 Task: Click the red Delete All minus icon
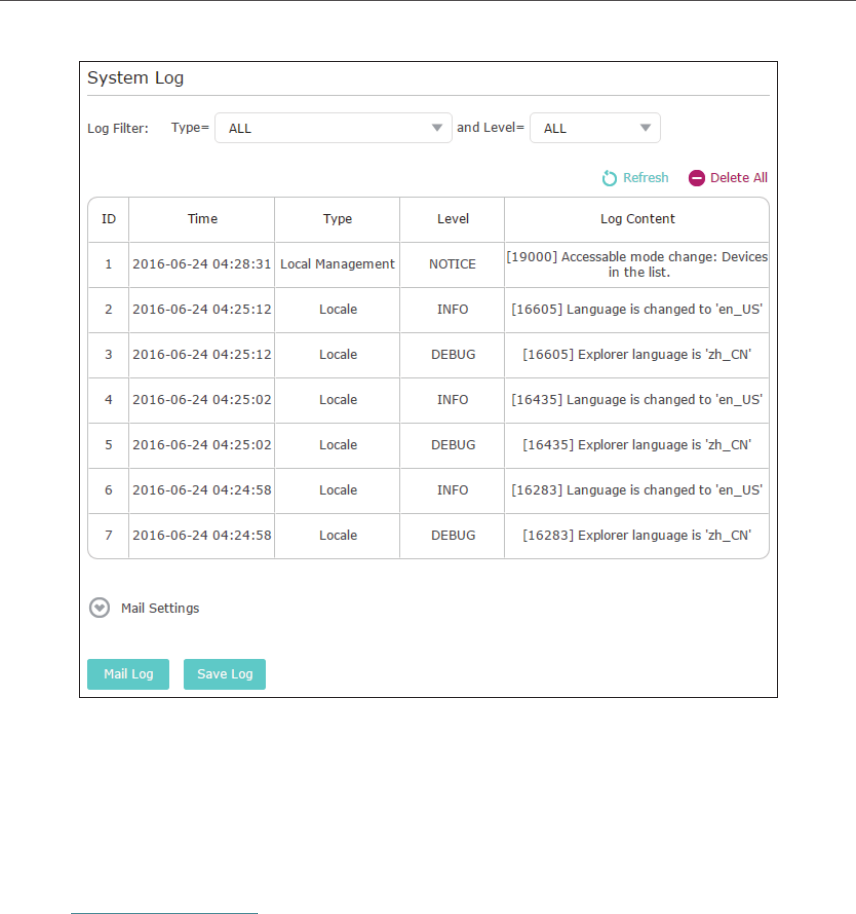(696, 178)
